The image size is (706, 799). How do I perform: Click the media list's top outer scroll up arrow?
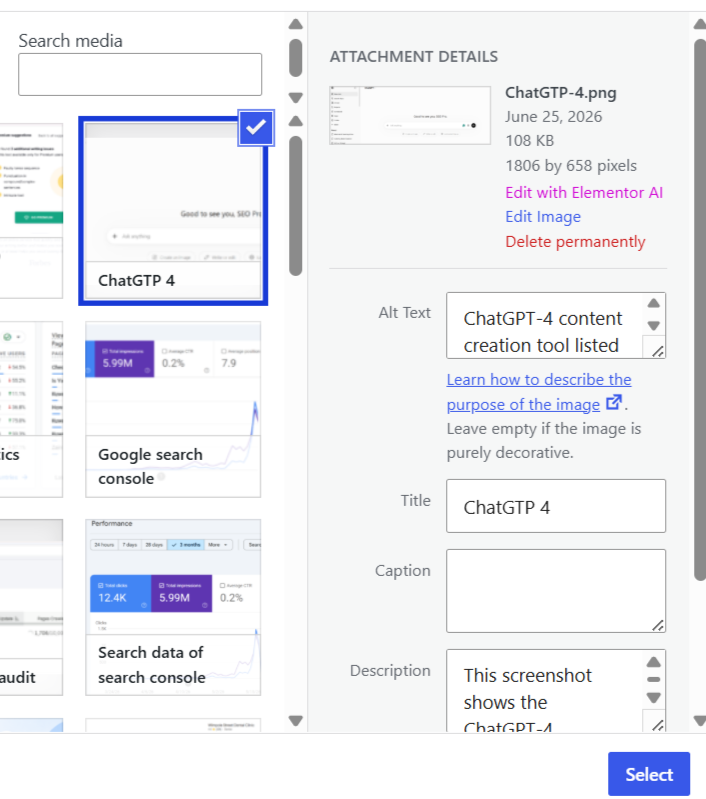296,24
